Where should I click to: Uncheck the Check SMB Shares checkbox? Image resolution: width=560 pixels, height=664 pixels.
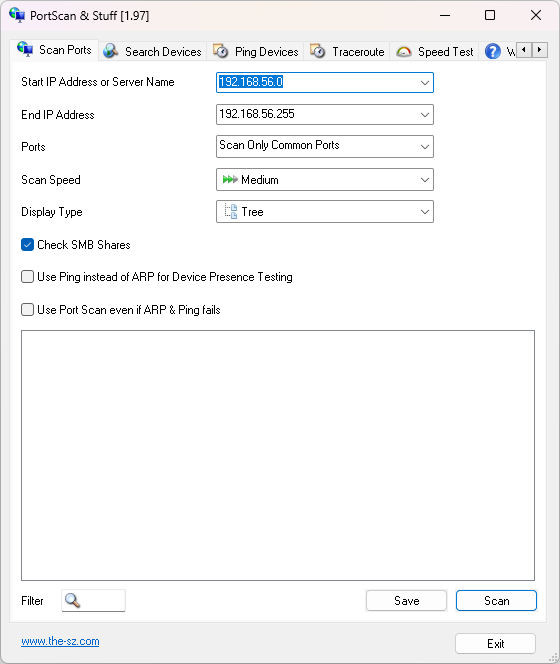[x=28, y=245]
